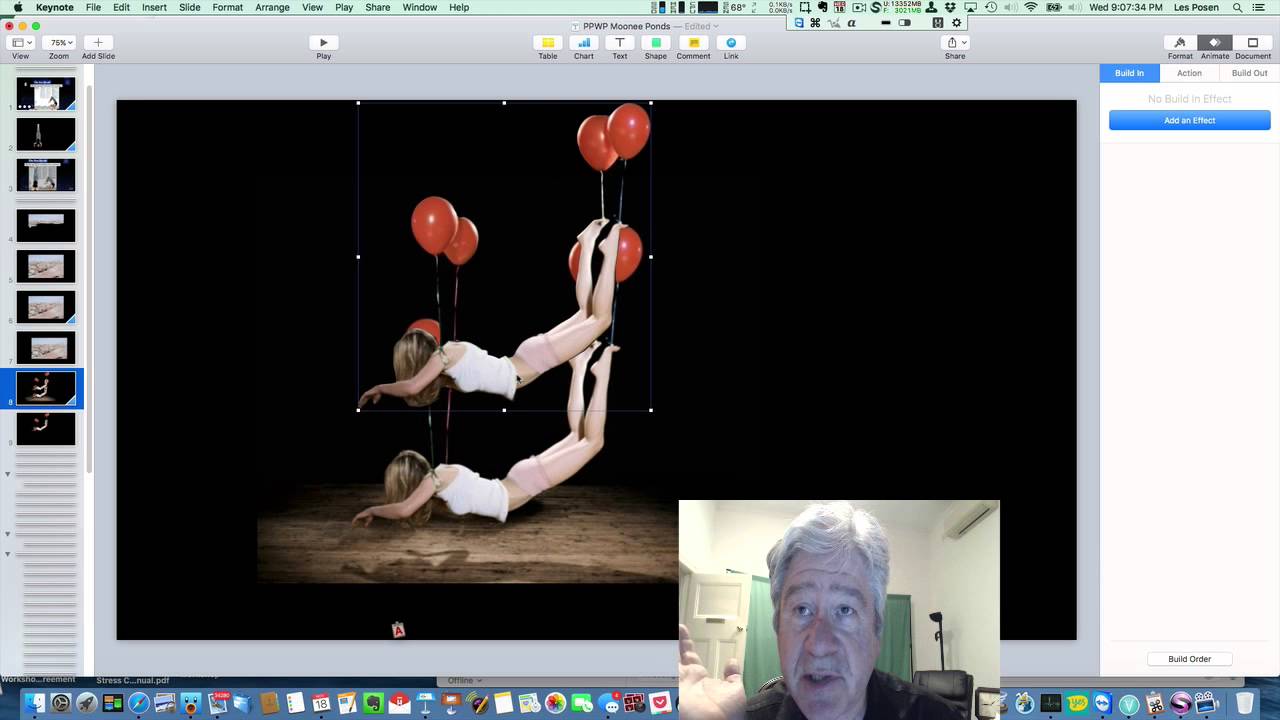Open the Animate inspector

click(x=1215, y=43)
